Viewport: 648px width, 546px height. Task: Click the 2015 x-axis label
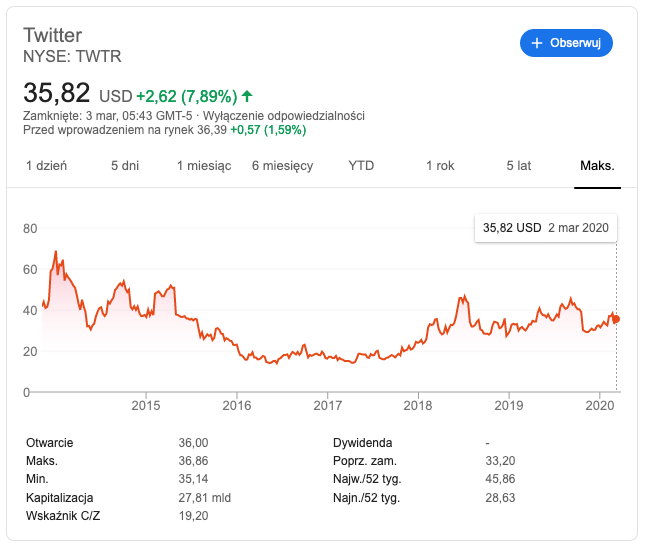[146, 405]
